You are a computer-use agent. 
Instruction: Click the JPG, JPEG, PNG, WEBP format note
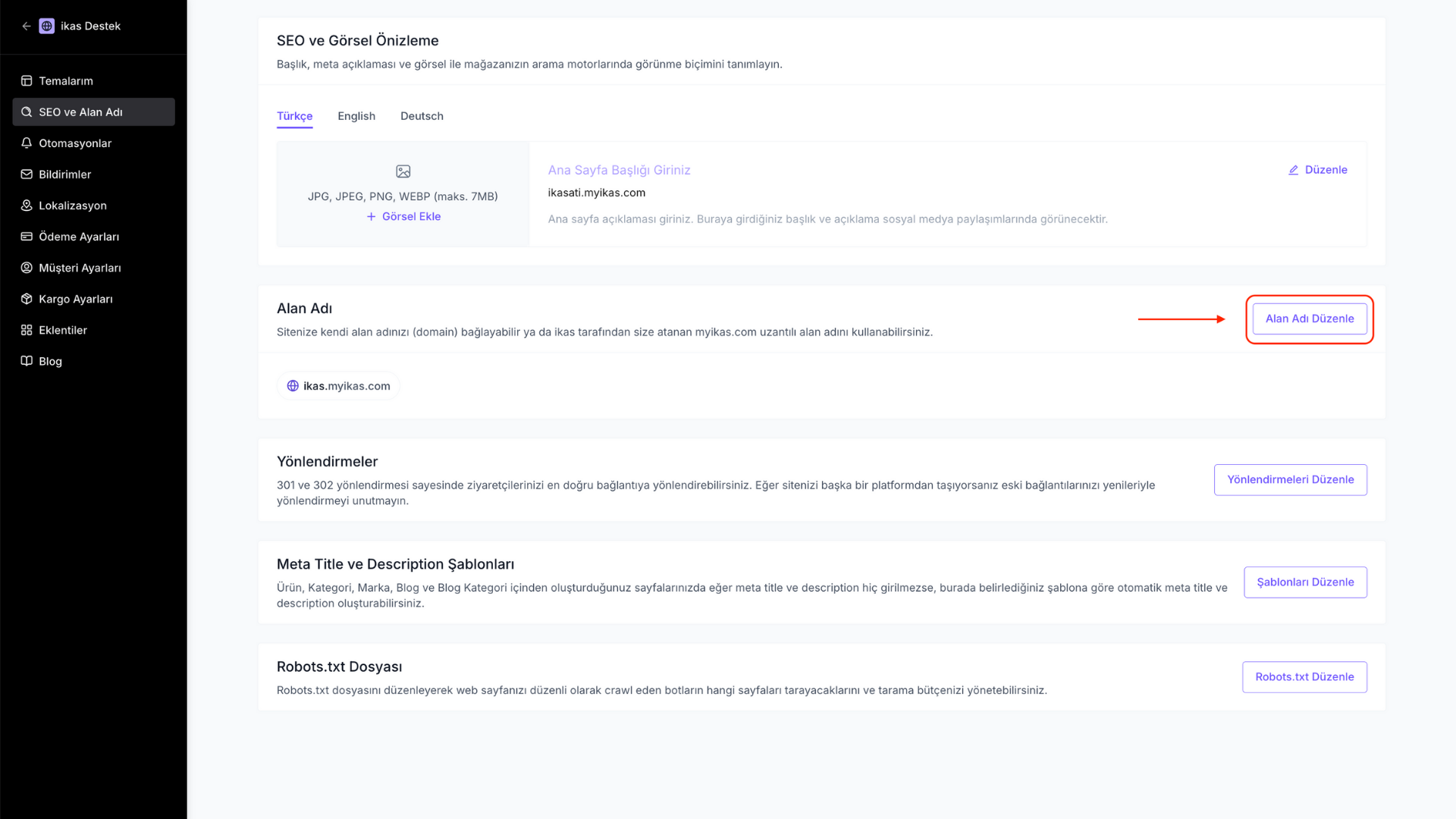[403, 196]
